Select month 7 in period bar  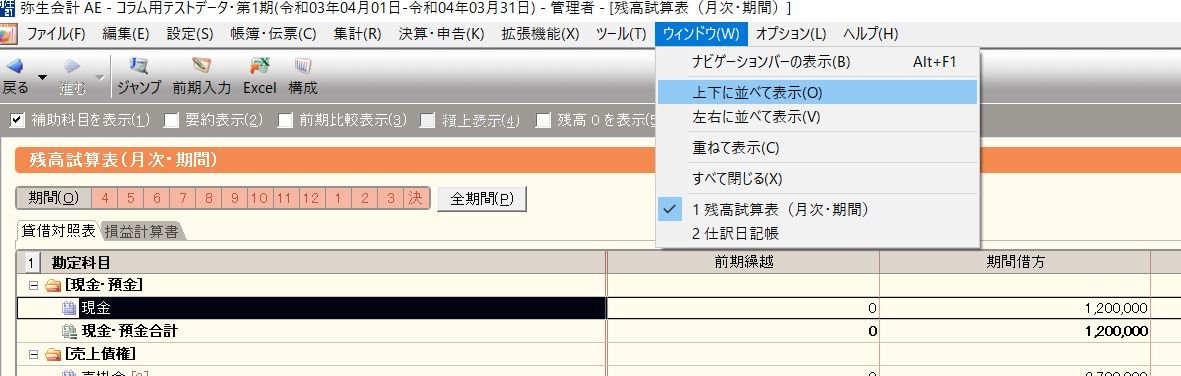click(182, 198)
